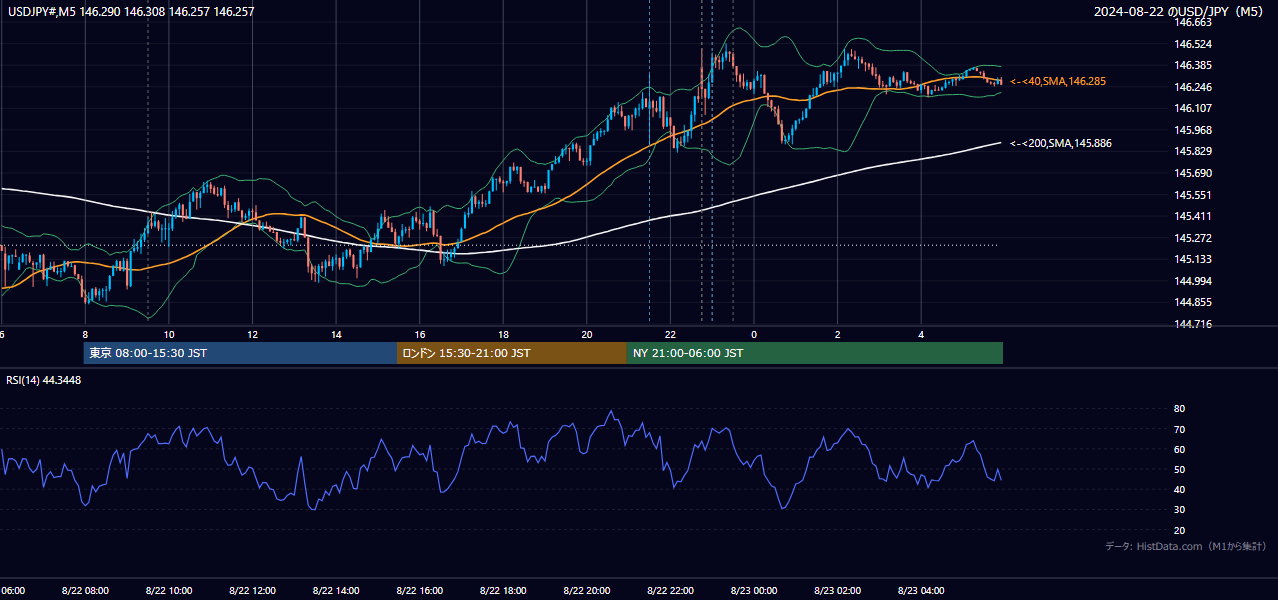Click the 146.107 price axis label

tap(1193, 108)
